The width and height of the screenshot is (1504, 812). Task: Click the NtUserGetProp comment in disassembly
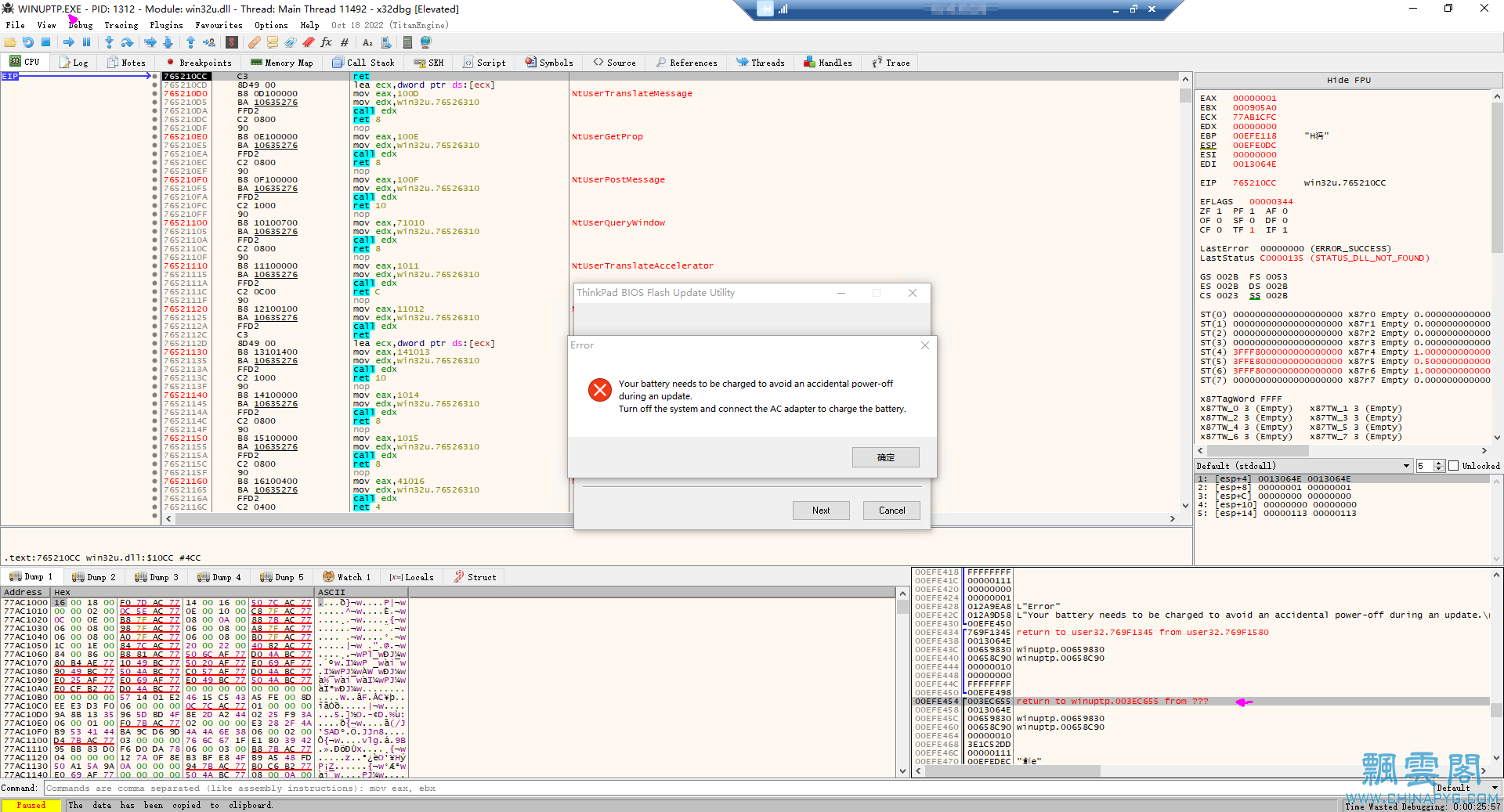pyautogui.click(x=607, y=137)
